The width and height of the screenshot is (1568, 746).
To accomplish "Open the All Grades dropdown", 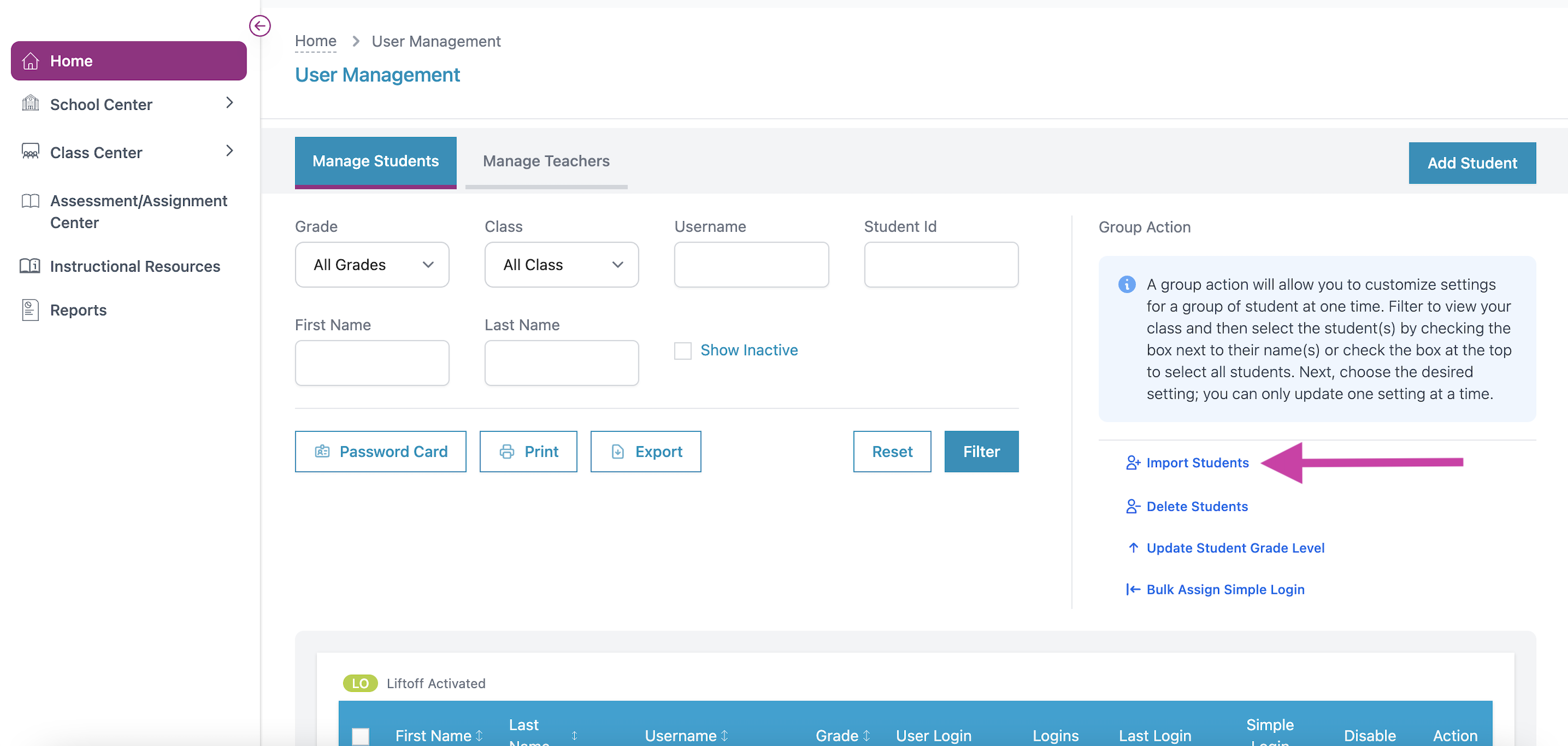I will pyautogui.click(x=372, y=265).
